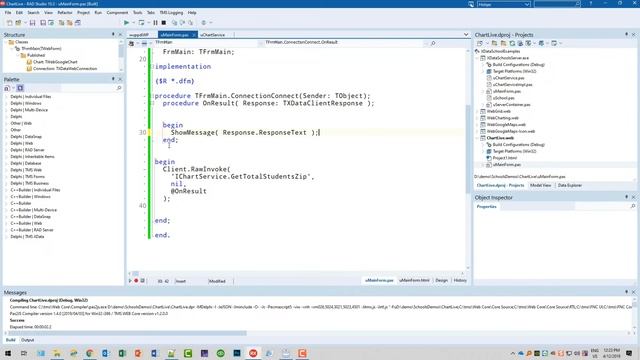Click the Run Without Debugging icon

tap(141, 23)
